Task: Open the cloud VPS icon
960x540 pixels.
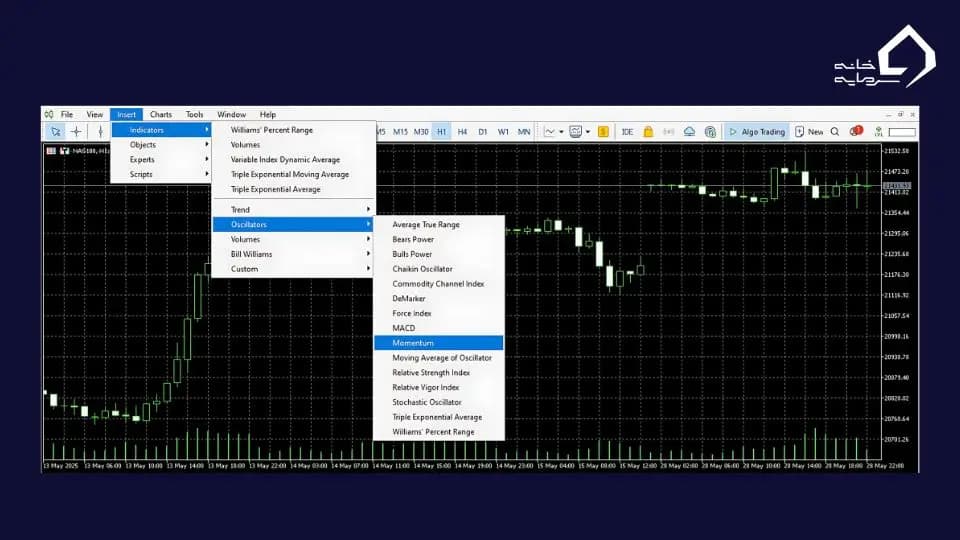Action: (x=689, y=132)
